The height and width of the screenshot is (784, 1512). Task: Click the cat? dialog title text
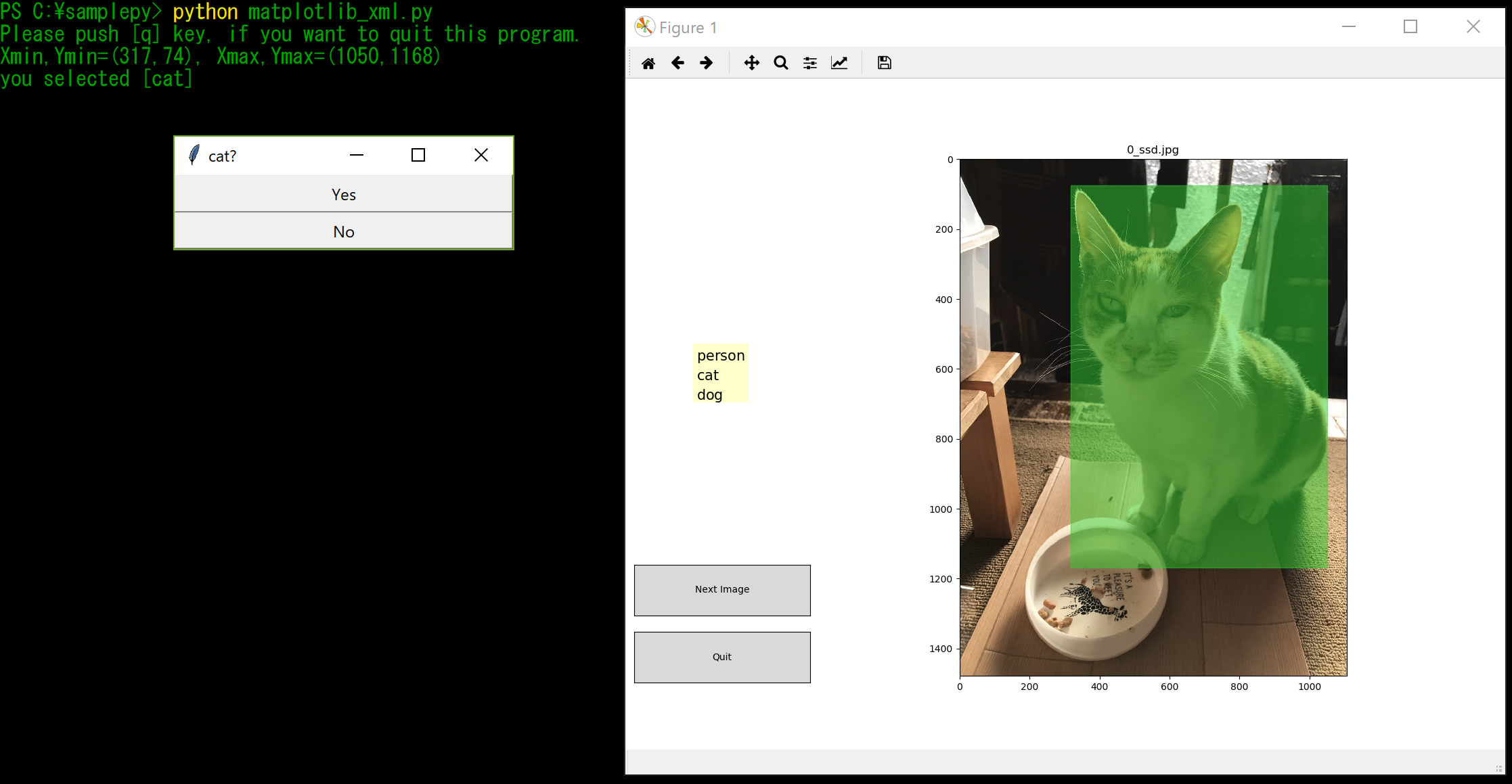pyautogui.click(x=222, y=156)
